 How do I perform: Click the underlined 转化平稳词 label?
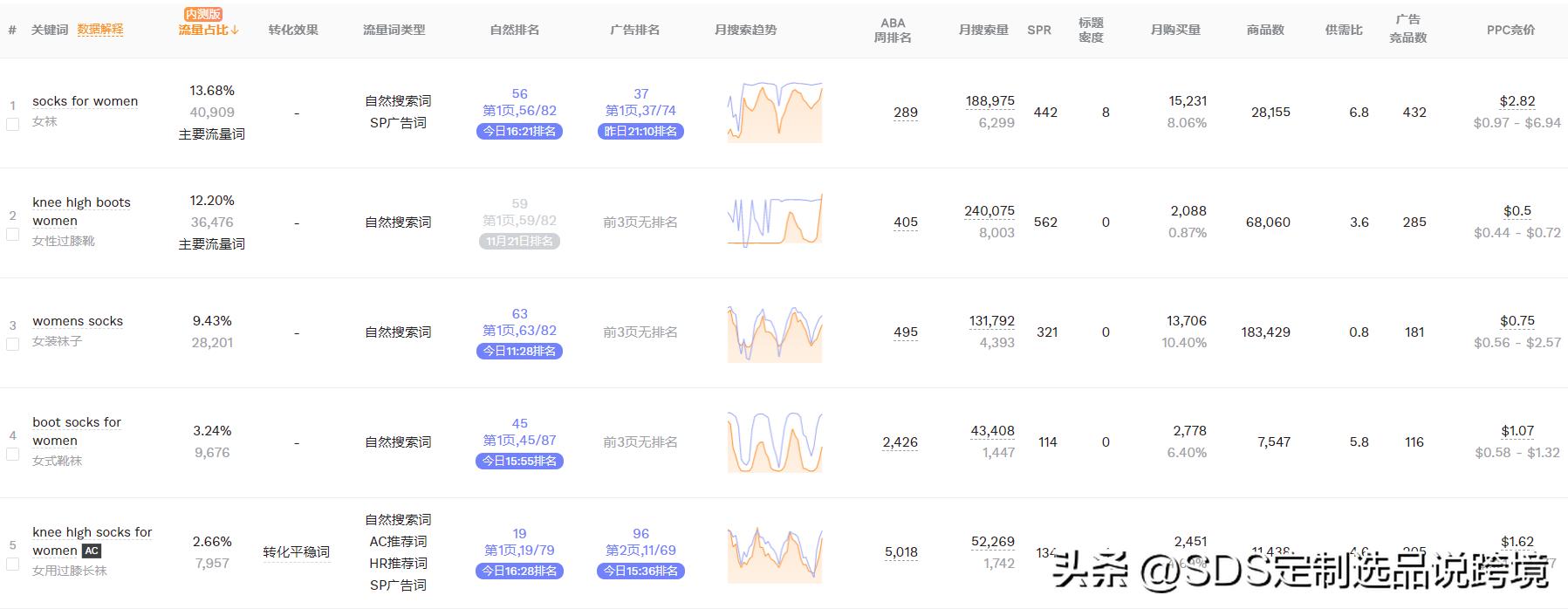297,552
